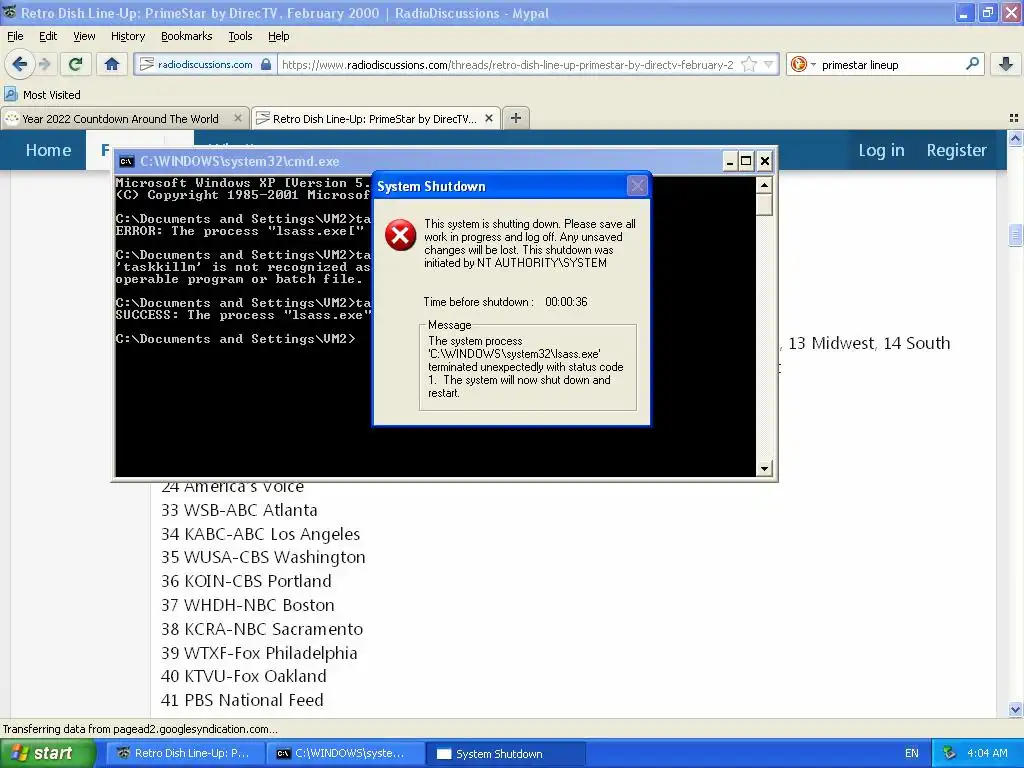This screenshot has width=1024, height=768.
Task: Click the 4:04 AM clock
Action: (x=987, y=754)
